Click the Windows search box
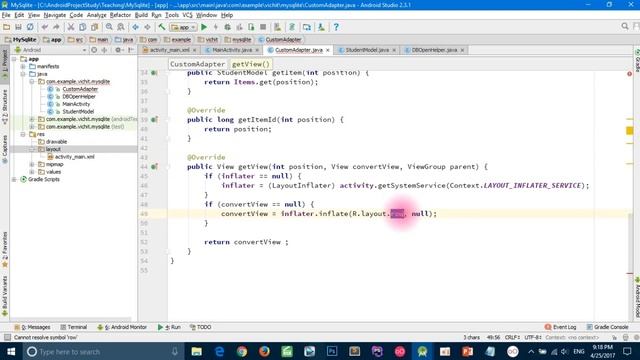The image size is (640, 360). coord(102,351)
